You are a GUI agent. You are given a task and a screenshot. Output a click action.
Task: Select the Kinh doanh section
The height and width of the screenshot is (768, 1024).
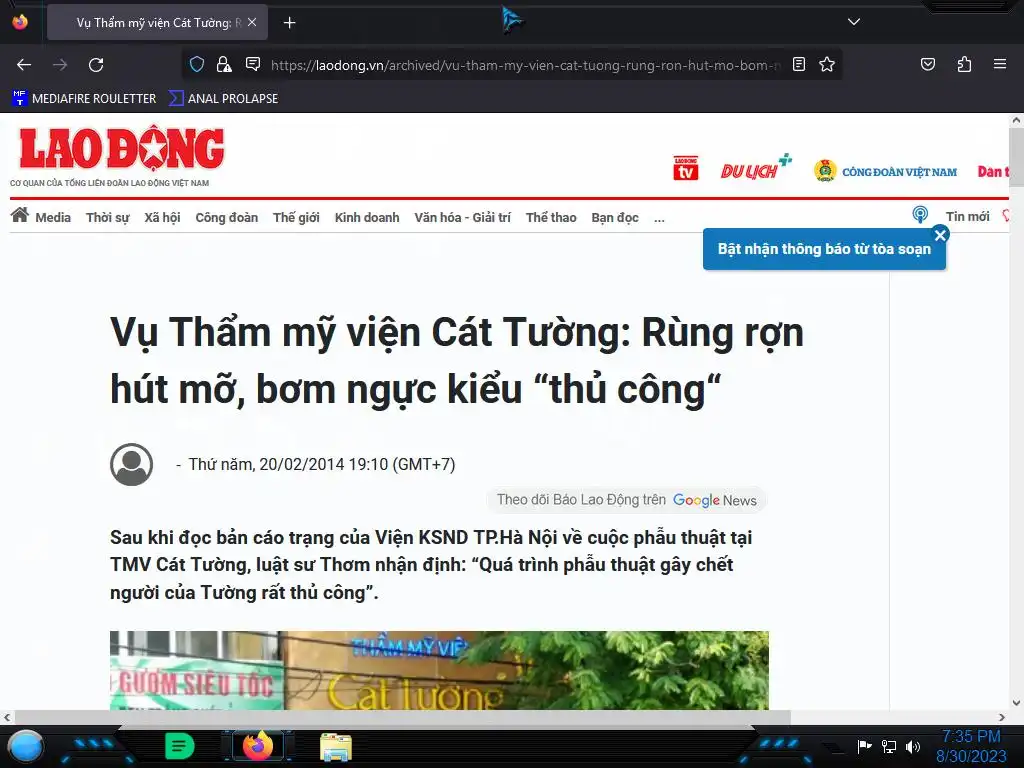click(x=367, y=217)
